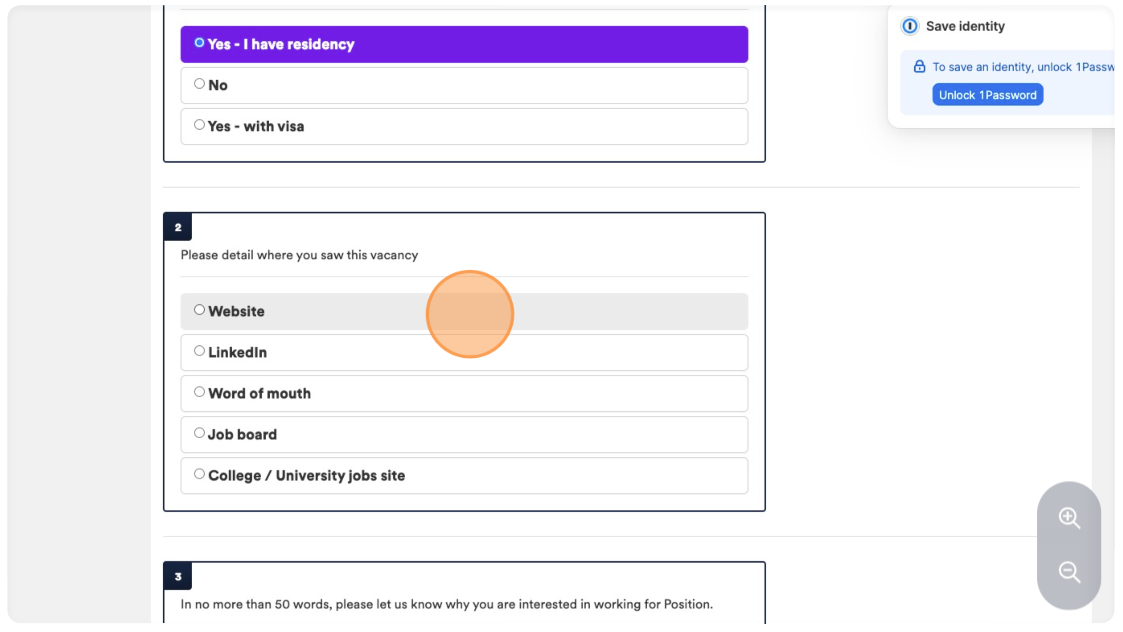Click the Unlock 1Password button
The width and height of the screenshot is (1123, 632).
[987, 95]
